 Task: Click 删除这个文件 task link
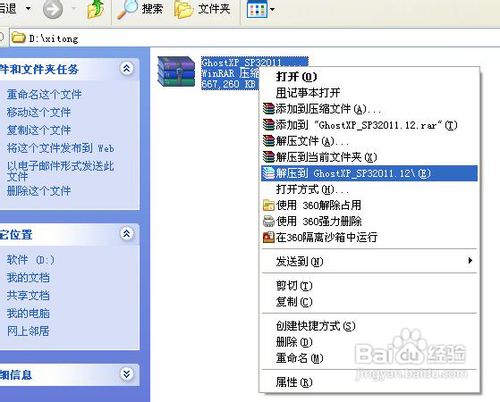tap(39, 191)
